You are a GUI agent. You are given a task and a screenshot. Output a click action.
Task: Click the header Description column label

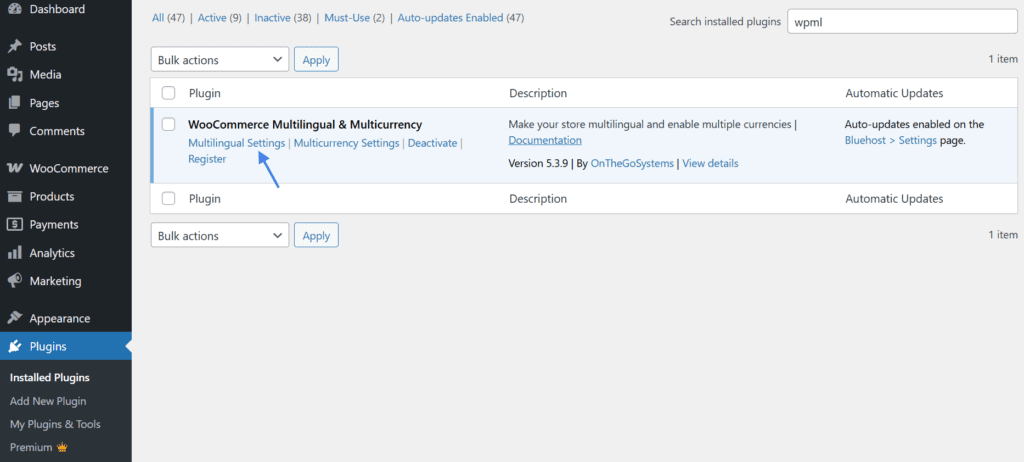537,93
